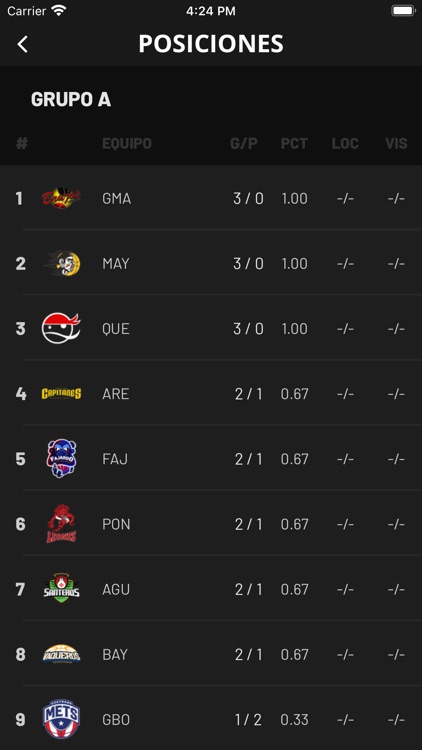The height and width of the screenshot is (750, 422).
Task: Select the LOC column header
Action: [x=345, y=143]
